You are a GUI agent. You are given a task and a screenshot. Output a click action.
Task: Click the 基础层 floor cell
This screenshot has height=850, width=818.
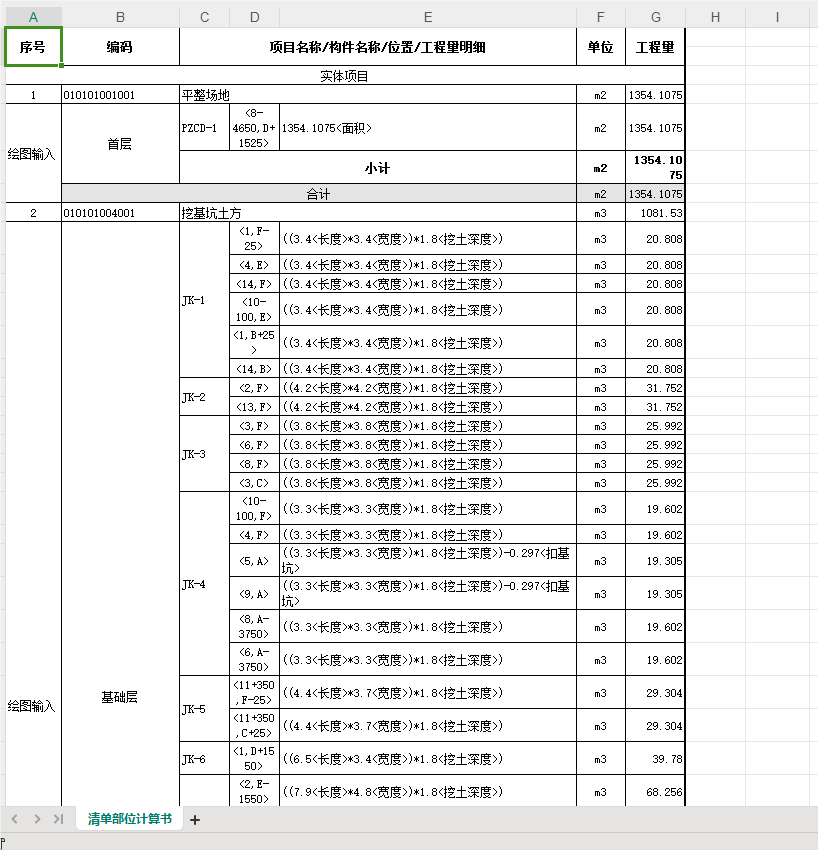(120, 697)
